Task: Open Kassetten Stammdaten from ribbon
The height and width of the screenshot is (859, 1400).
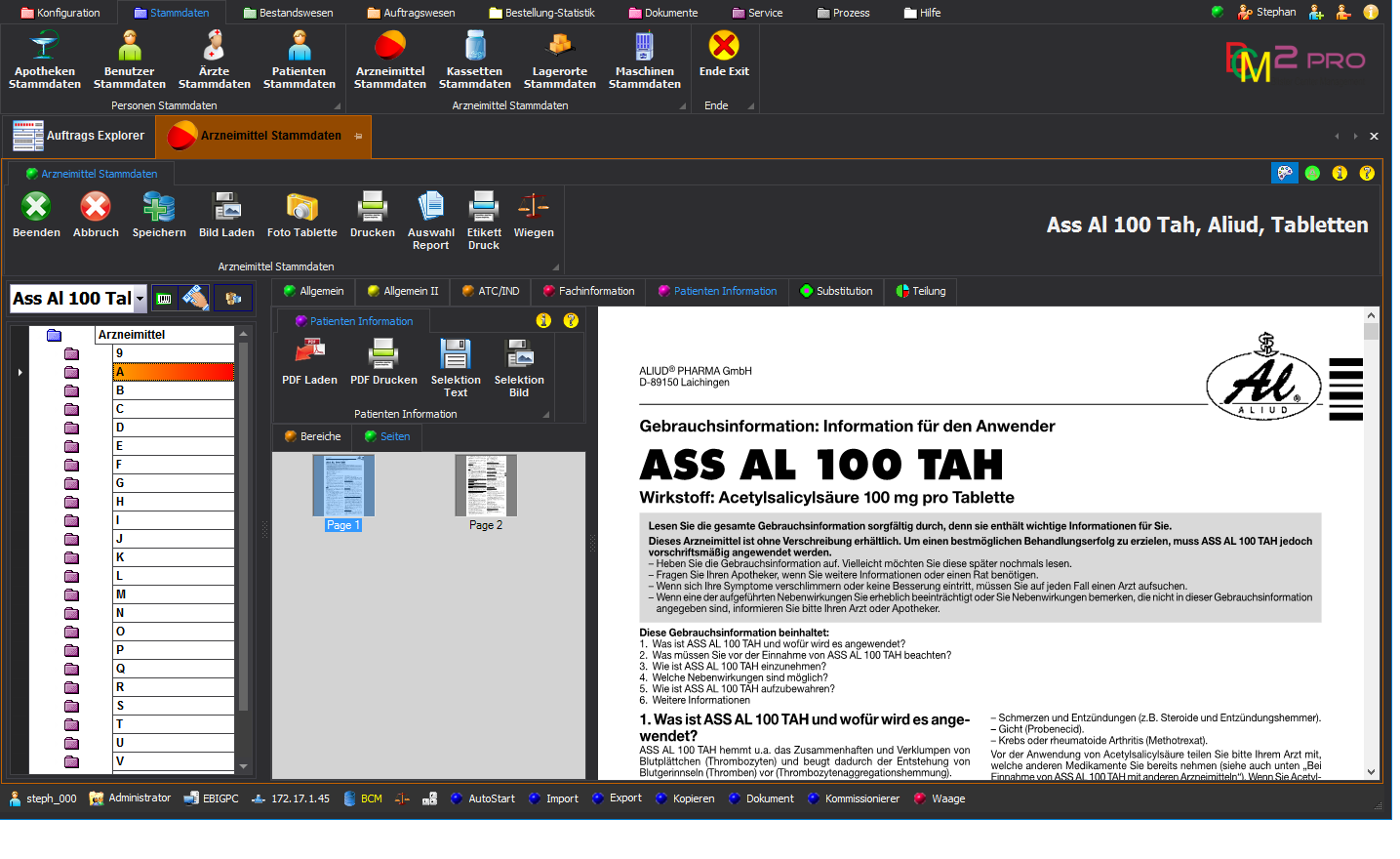Action: tap(474, 47)
